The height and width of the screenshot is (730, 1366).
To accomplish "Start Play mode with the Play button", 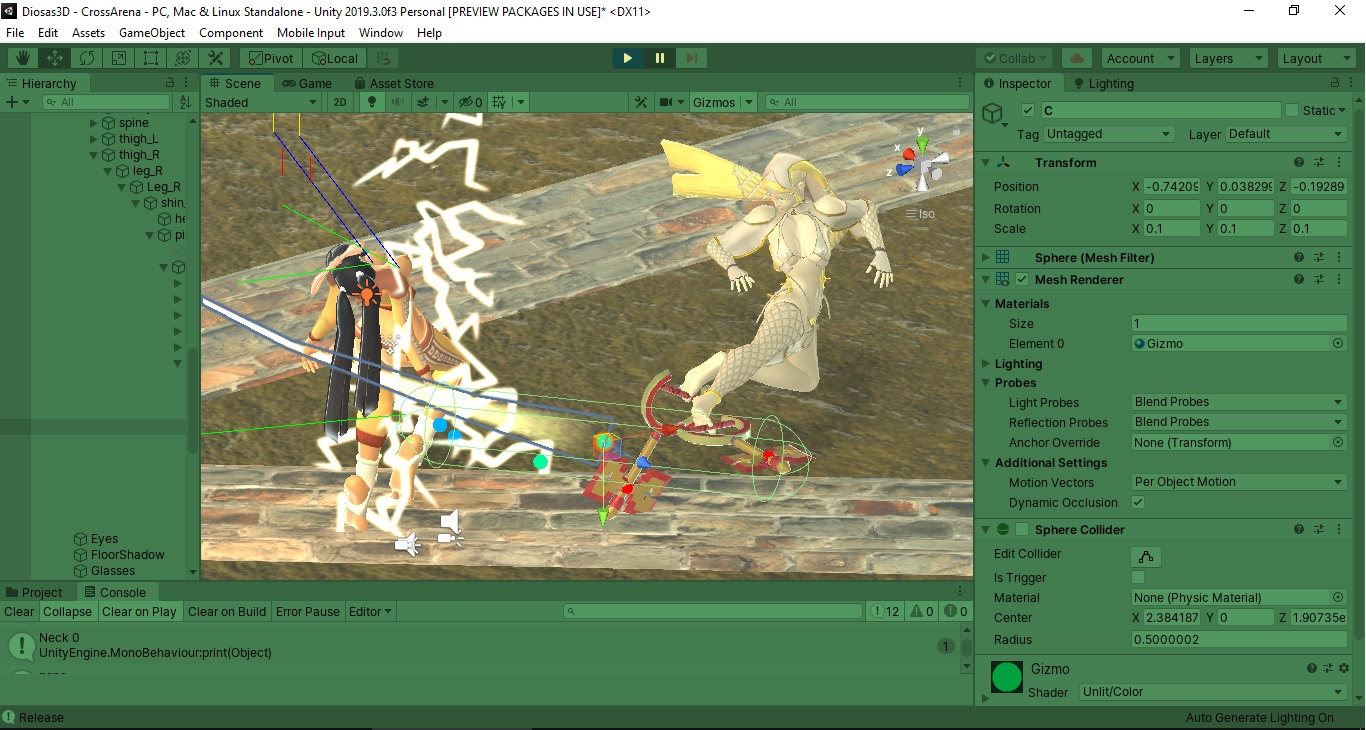I will [x=628, y=58].
